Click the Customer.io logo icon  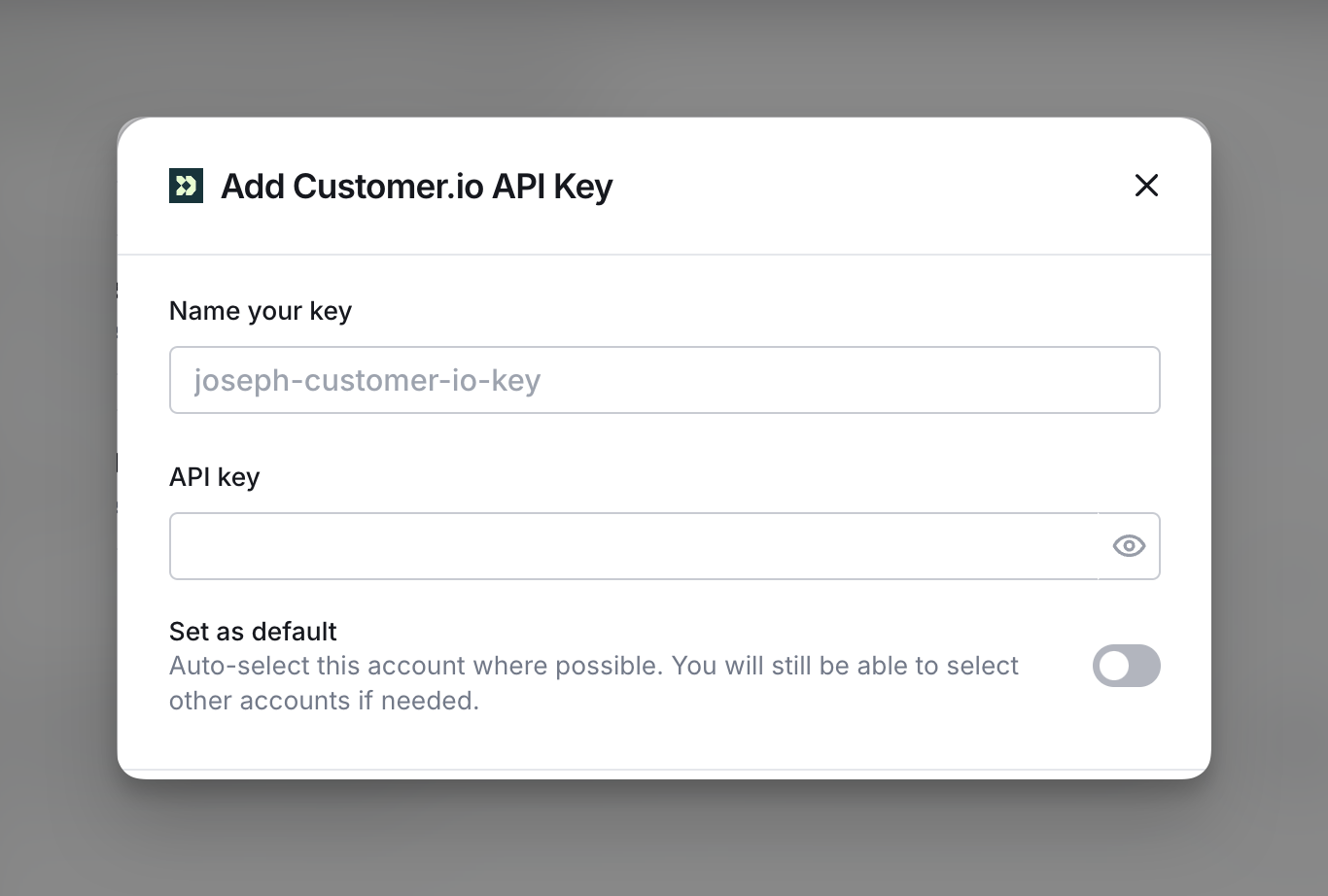point(186,186)
